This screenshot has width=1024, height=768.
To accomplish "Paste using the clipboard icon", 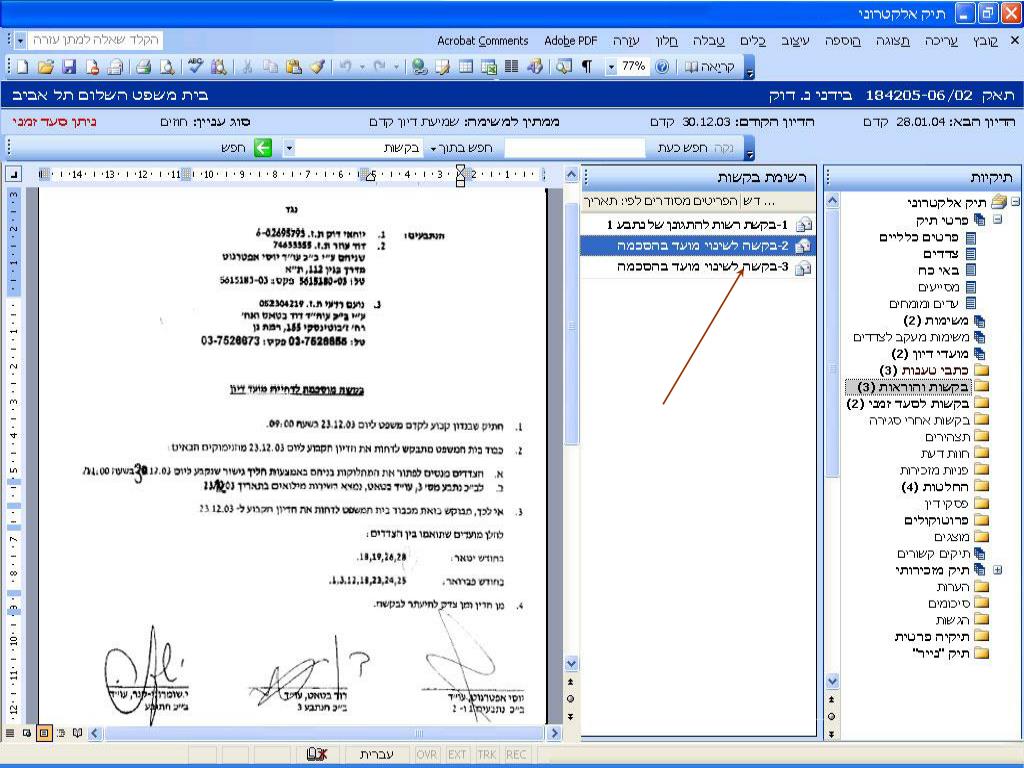I will 294,67.
